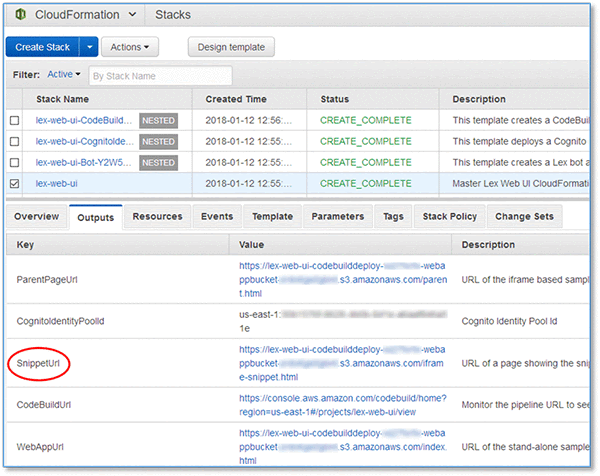This screenshot has width=600, height=476.
Task: Select the Change Sets tab
Action: 524,217
